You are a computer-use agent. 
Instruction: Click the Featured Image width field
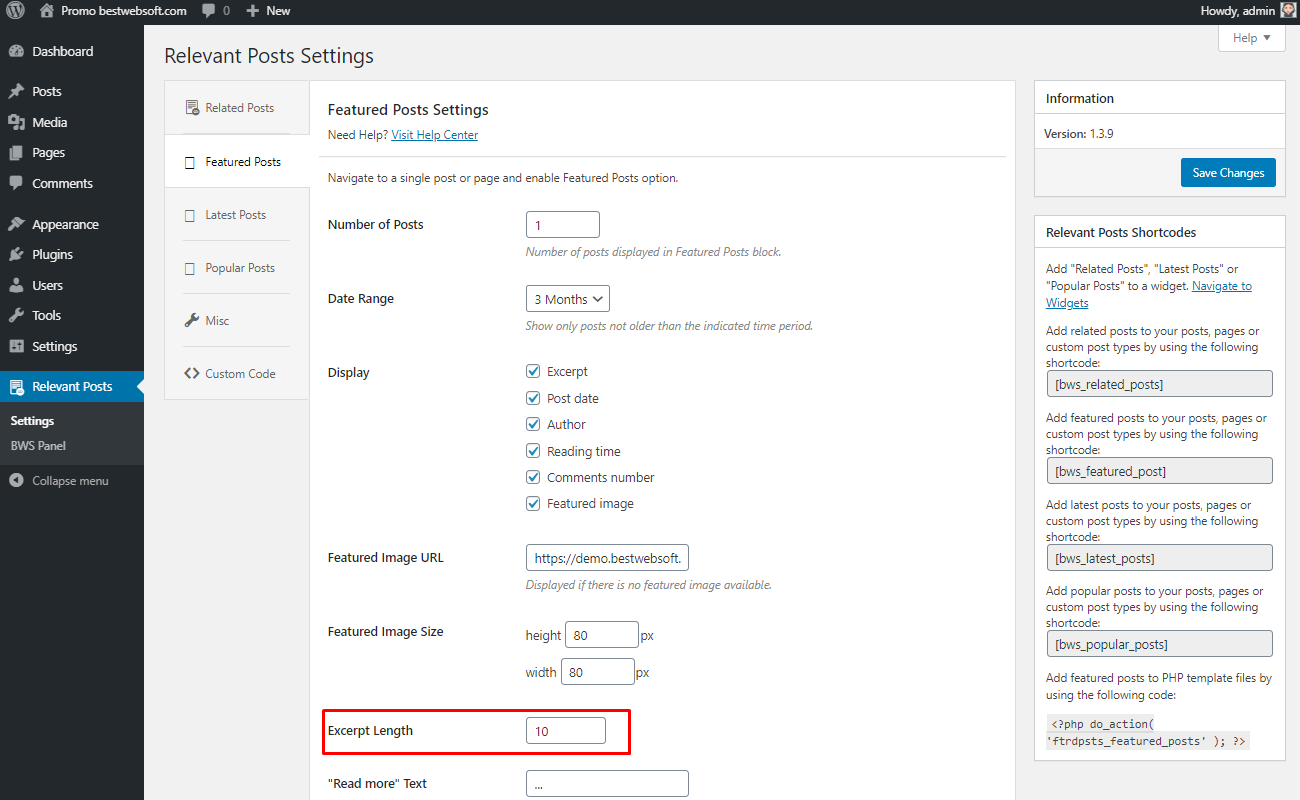click(598, 672)
